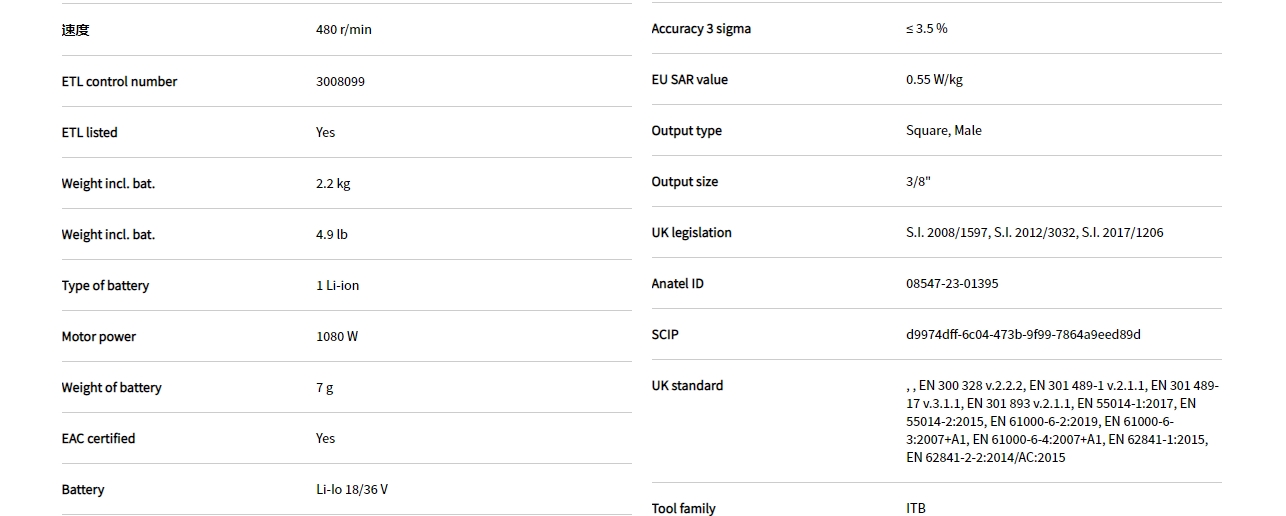The width and height of the screenshot is (1286, 516).
Task: Click the Tool family ITB value
Action: [916, 509]
